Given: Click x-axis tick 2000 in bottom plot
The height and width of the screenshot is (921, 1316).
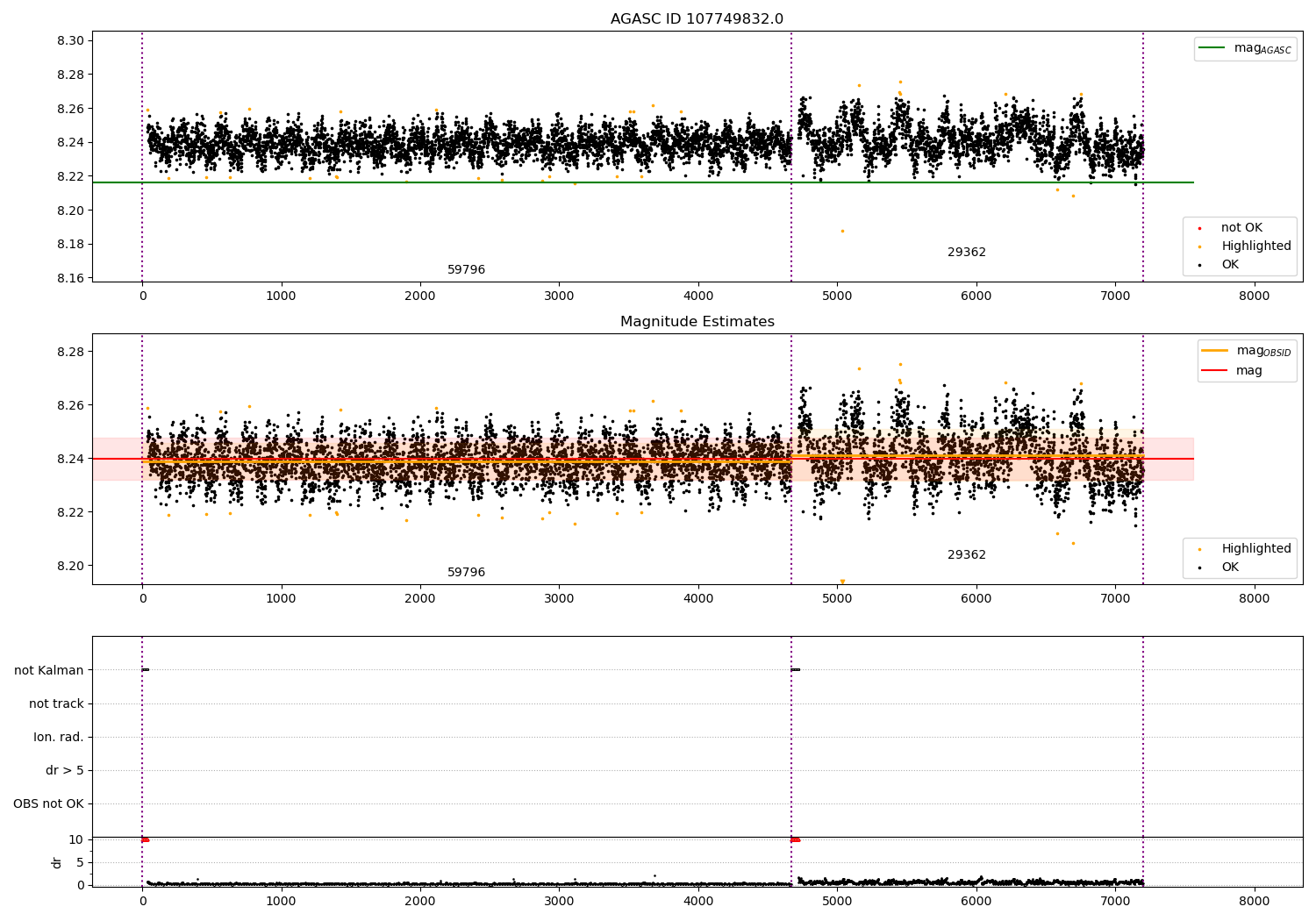Looking at the screenshot, I should pyautogui.click(x=420, y=901).
